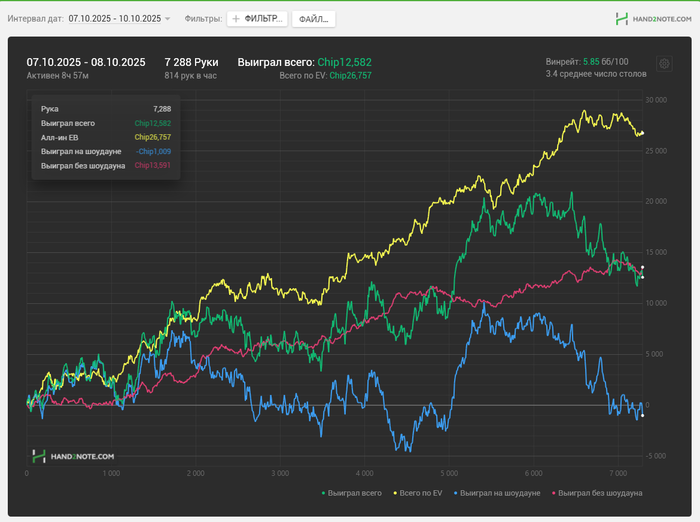The image size is (700, 522).
Task: Click the 7 288 Руки hand count
Action: pos(192,62)
